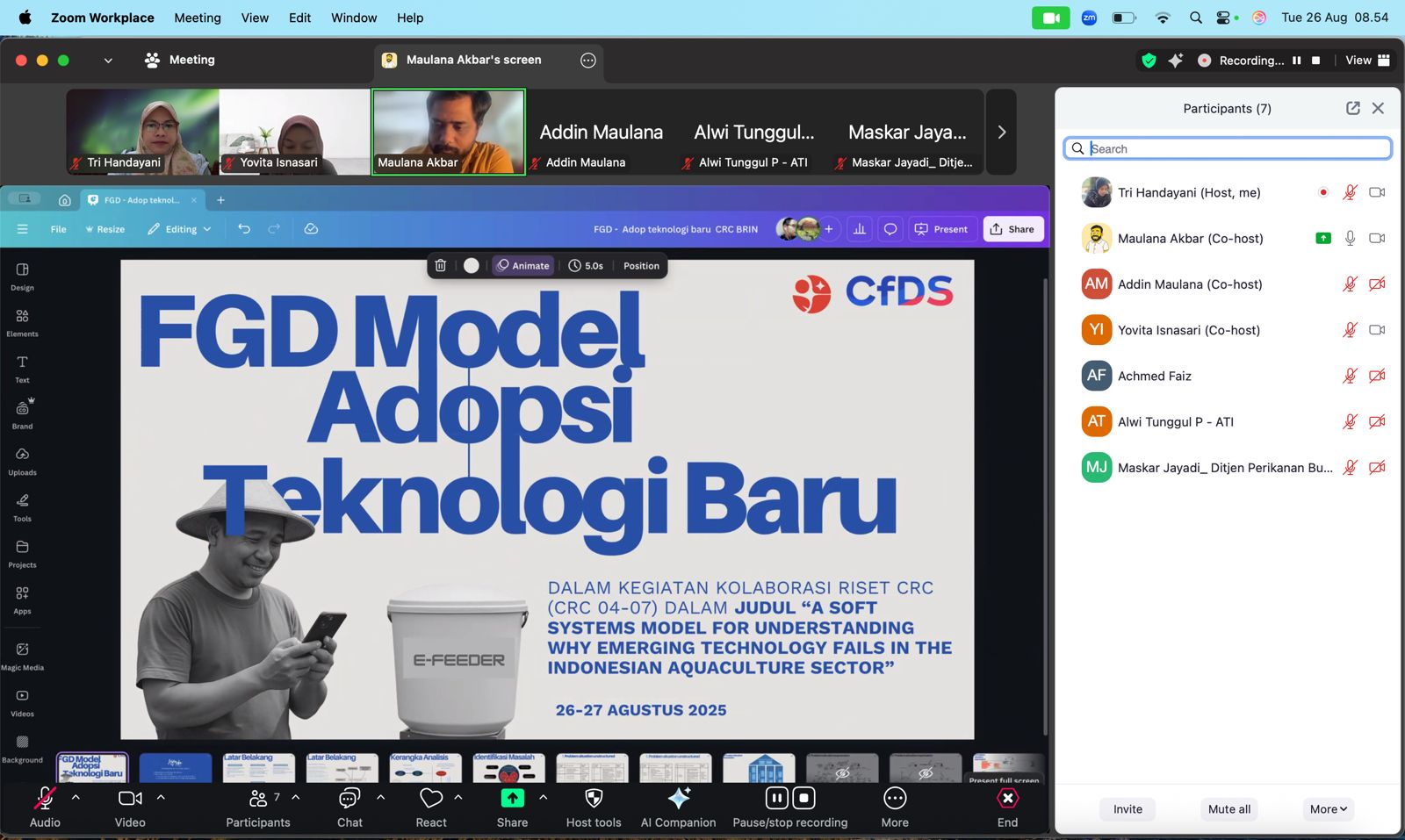Image resolution: width=1405 pixels, height=840 pixels.
Task: Open the Edit menu in menu bar
Action: tap(299, 18)
